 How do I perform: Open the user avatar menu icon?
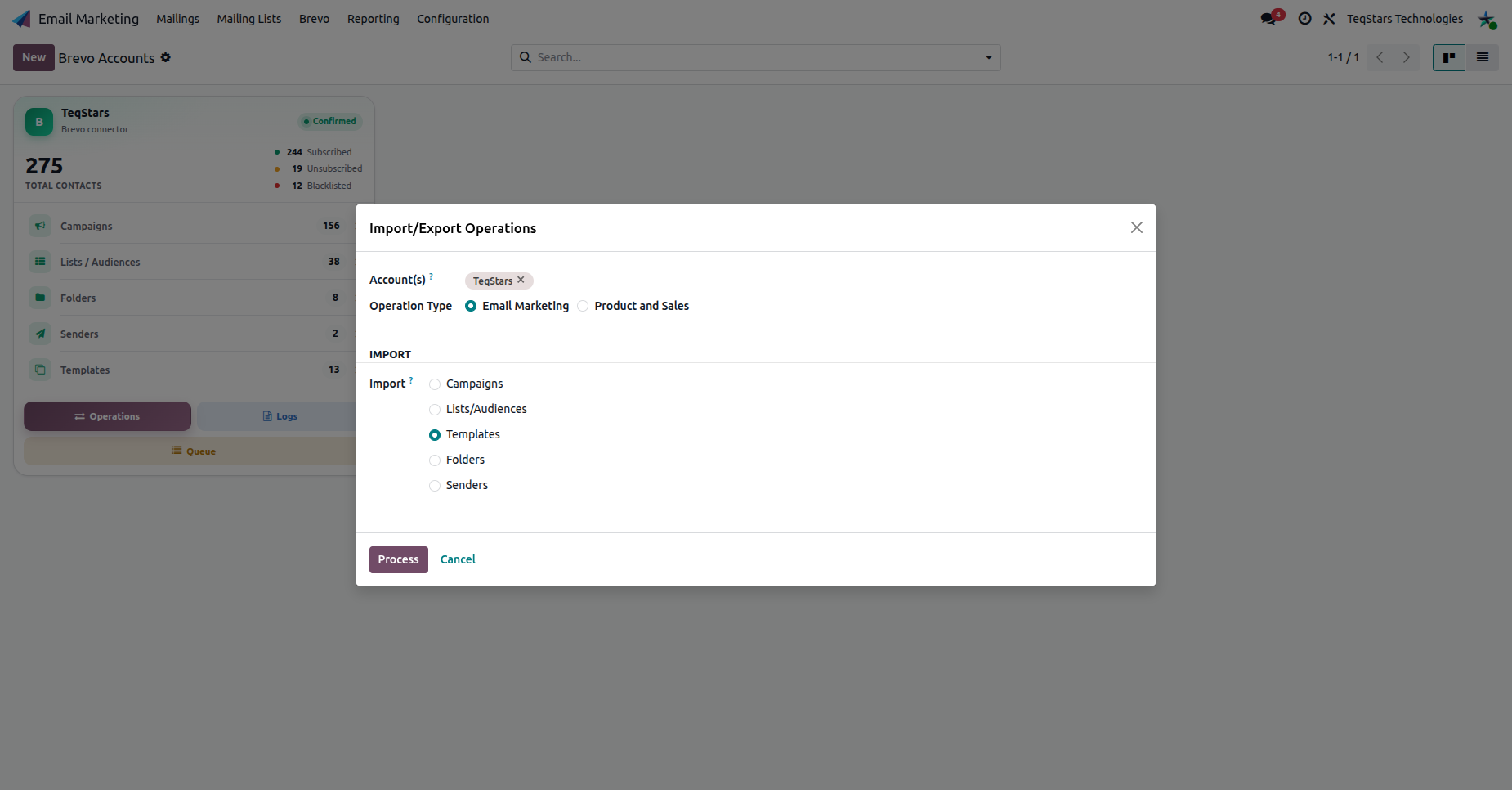(x=1487, y=19)
